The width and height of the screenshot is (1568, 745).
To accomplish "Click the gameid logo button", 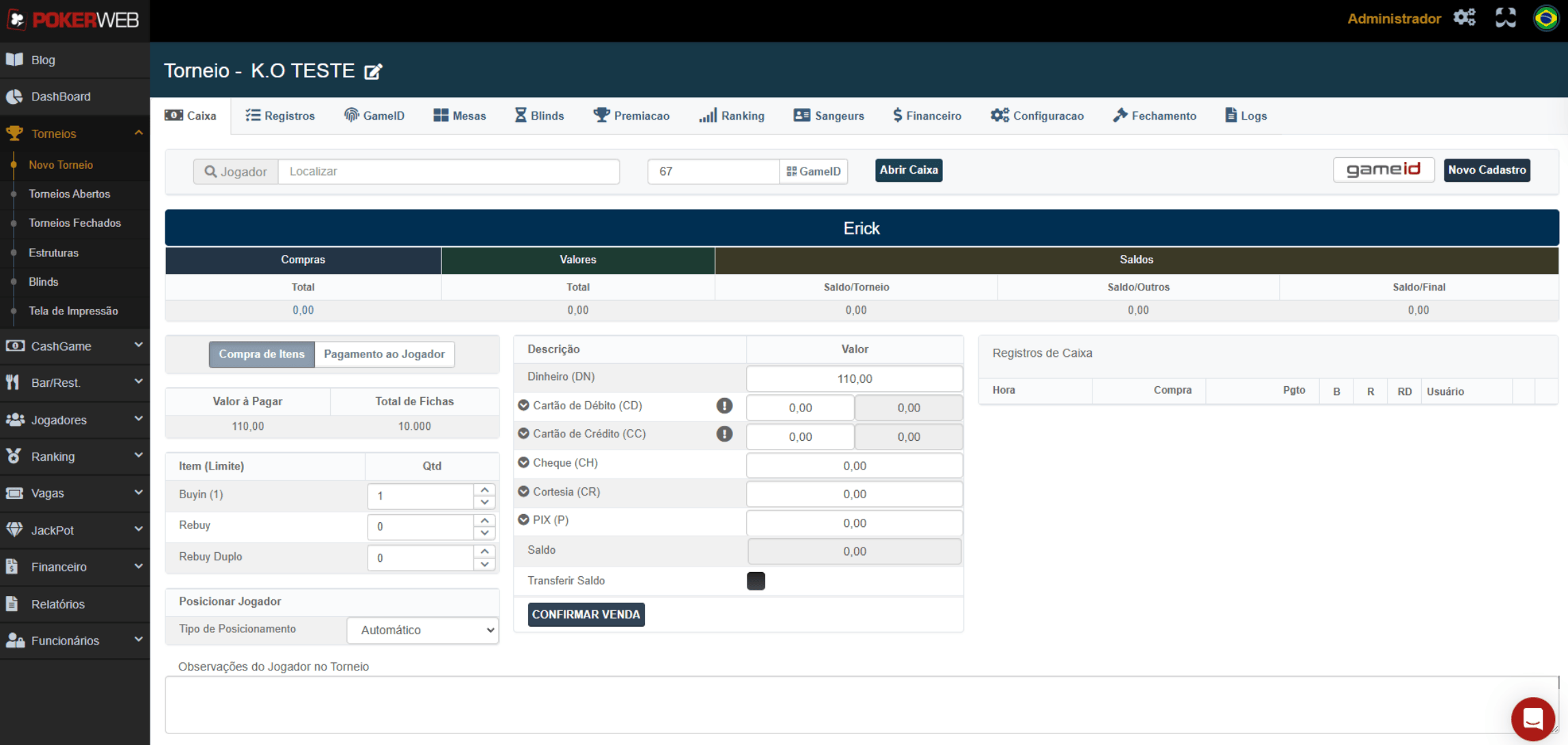I will click(1383, 170).
